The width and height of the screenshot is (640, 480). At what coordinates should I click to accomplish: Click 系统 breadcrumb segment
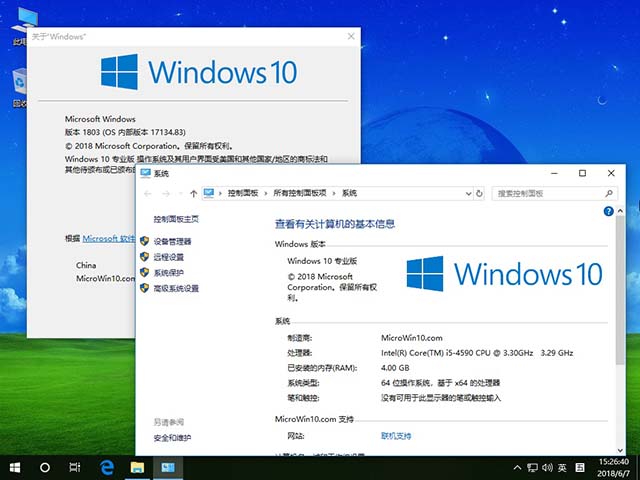349,193
